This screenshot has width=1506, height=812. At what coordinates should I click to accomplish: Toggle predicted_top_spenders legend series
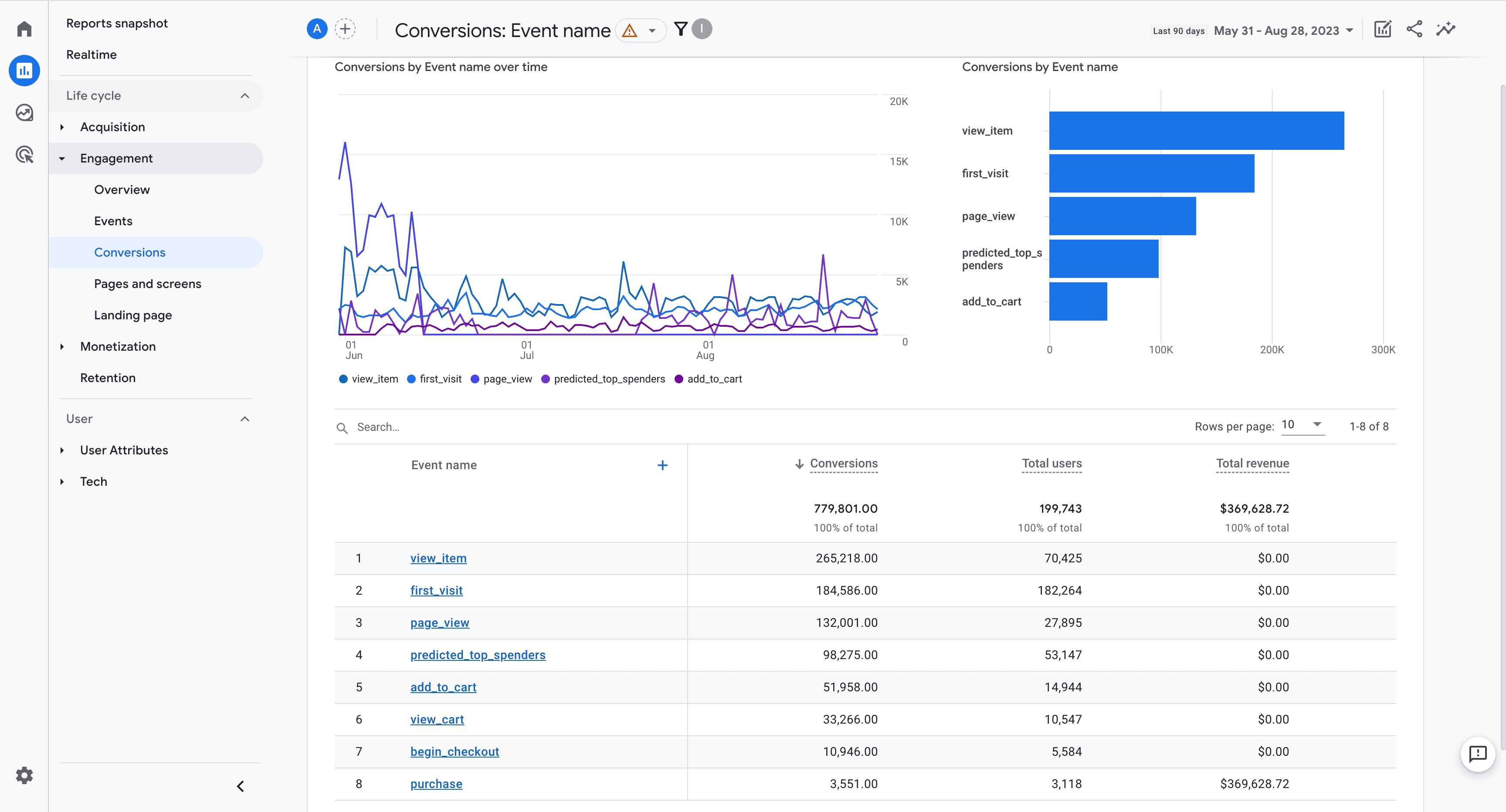click(604, 379)
